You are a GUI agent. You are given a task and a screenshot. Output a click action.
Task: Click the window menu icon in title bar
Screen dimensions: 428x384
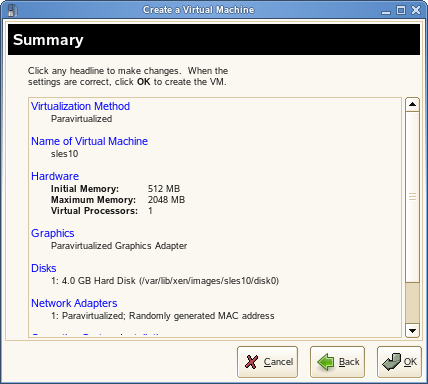[x=12, y=10]
